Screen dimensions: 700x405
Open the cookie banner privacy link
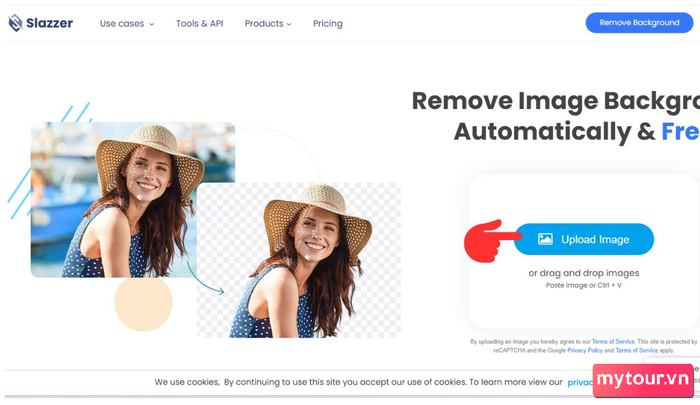pyautogui.click(x=580, y=382)
